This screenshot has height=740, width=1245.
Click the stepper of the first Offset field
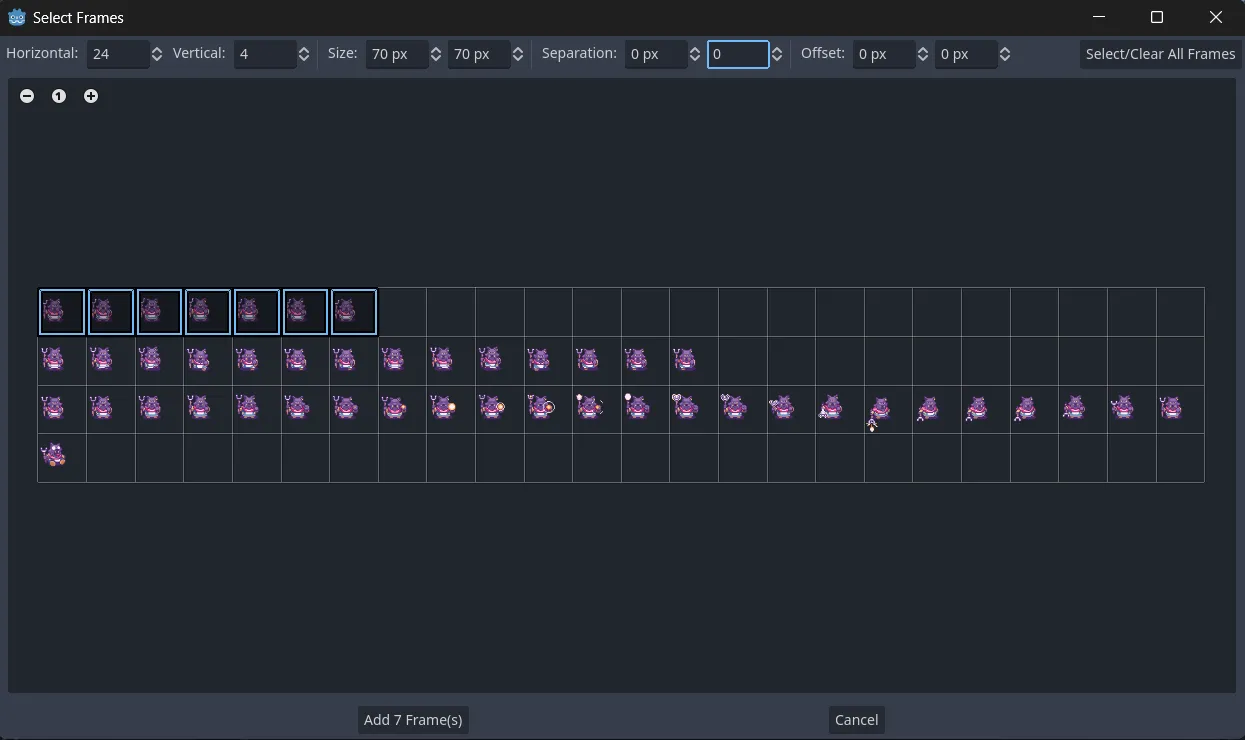923,54
